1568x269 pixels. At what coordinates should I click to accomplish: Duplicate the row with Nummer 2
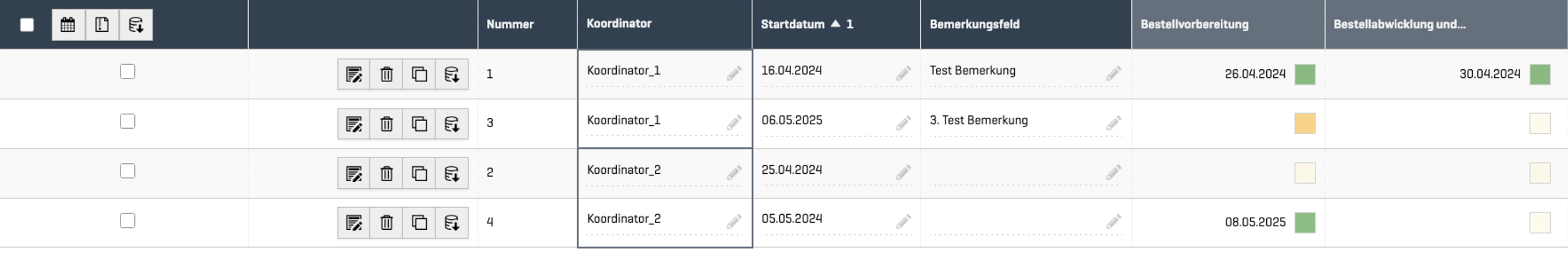coord(419,173)
